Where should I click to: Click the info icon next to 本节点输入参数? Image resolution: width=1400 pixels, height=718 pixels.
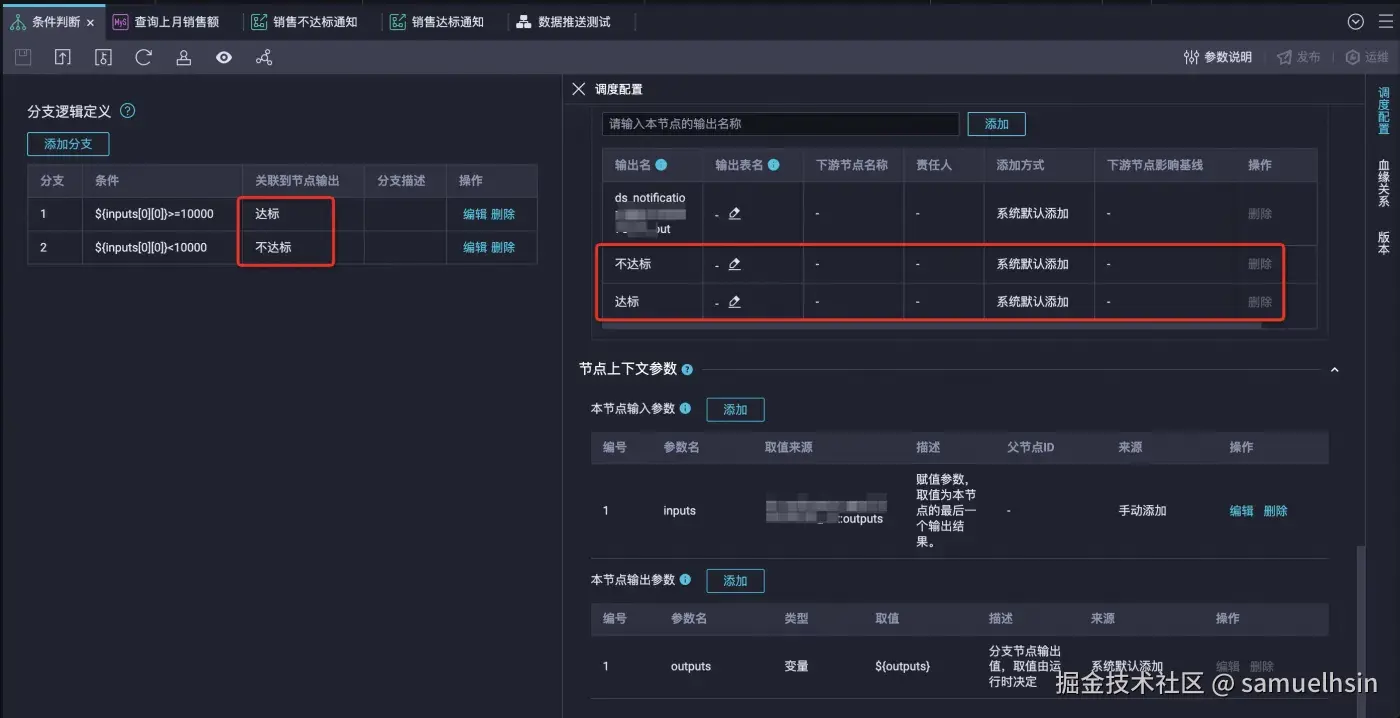685,409
